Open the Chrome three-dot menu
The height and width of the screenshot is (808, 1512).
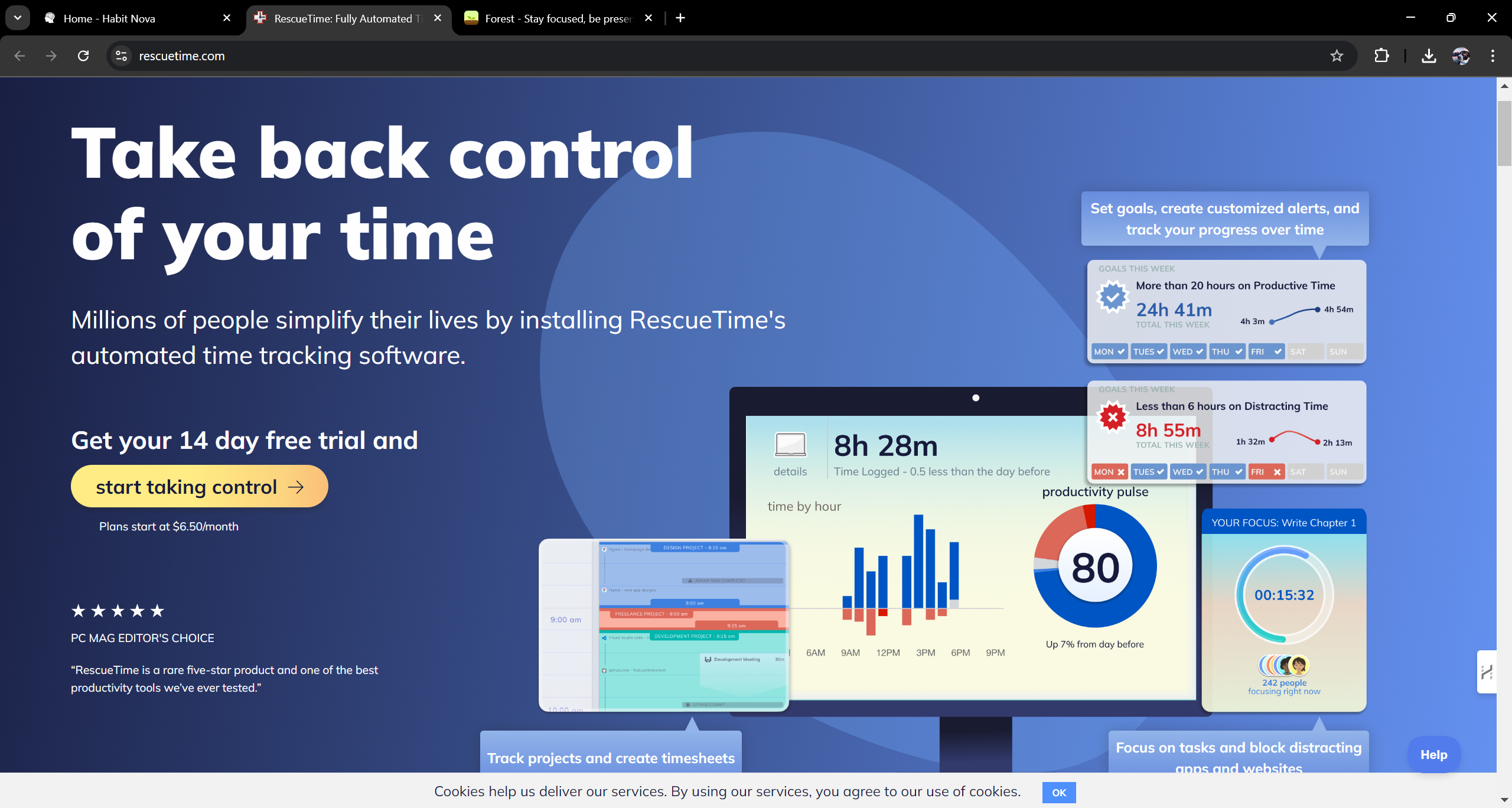pyautogui.click(x=1493, y=56)
